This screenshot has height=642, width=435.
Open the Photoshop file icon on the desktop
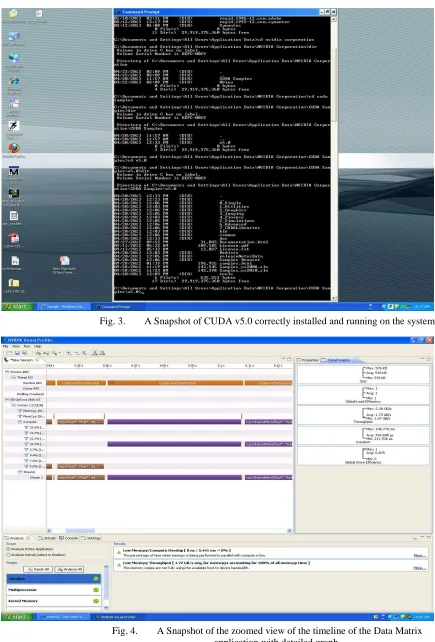pyautogui.click(x=15, y=261)
